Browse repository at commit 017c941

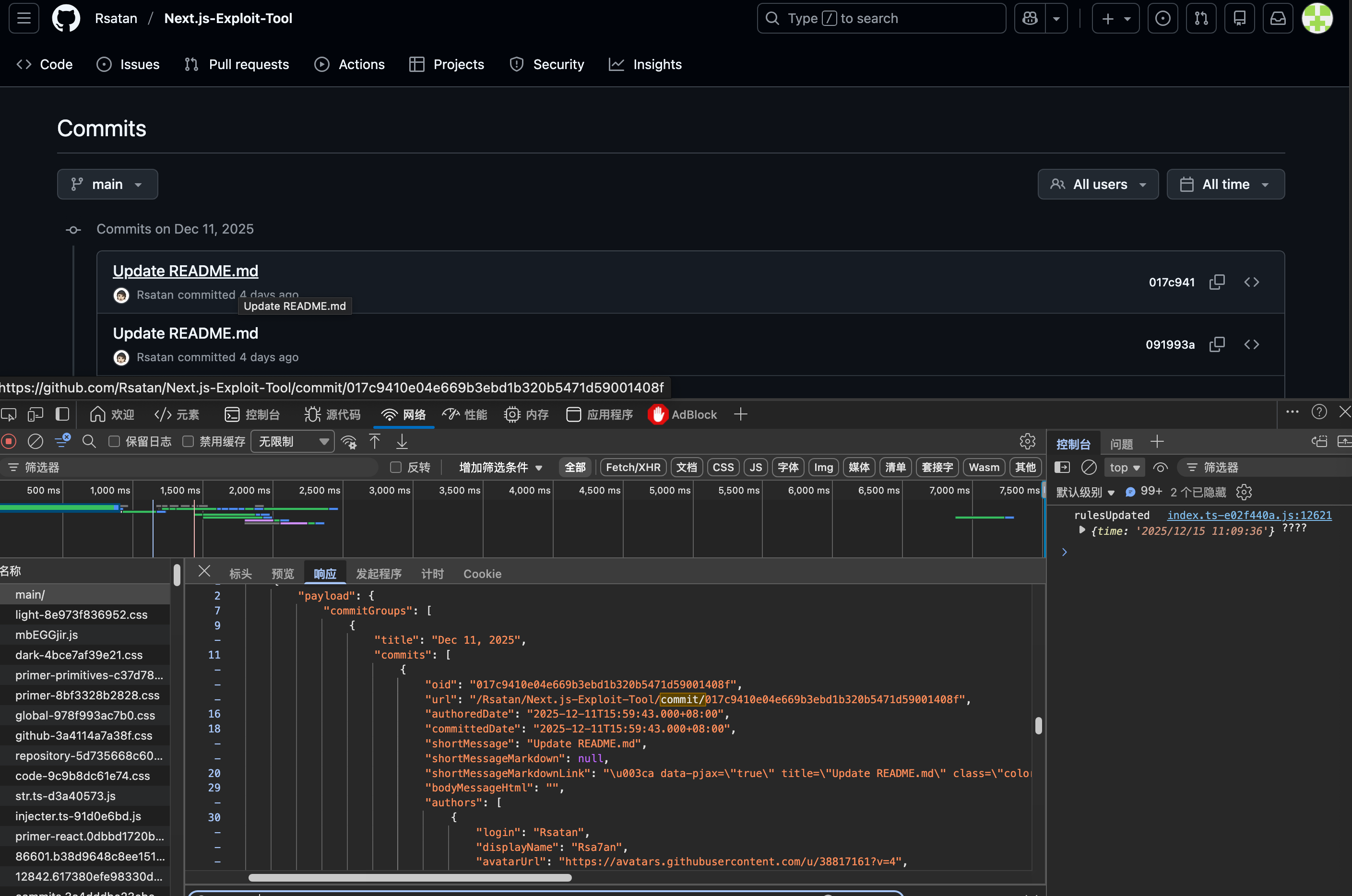click(x=1251, y=282)
